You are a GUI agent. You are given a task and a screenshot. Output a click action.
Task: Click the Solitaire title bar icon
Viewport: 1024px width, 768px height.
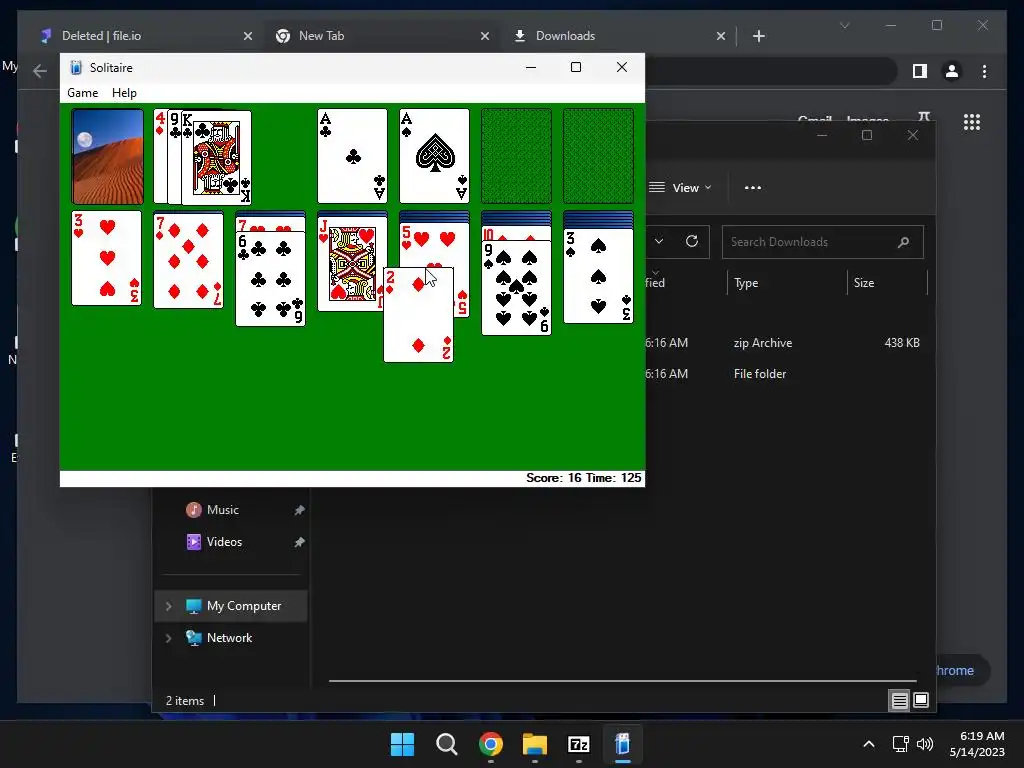point(76,67)
